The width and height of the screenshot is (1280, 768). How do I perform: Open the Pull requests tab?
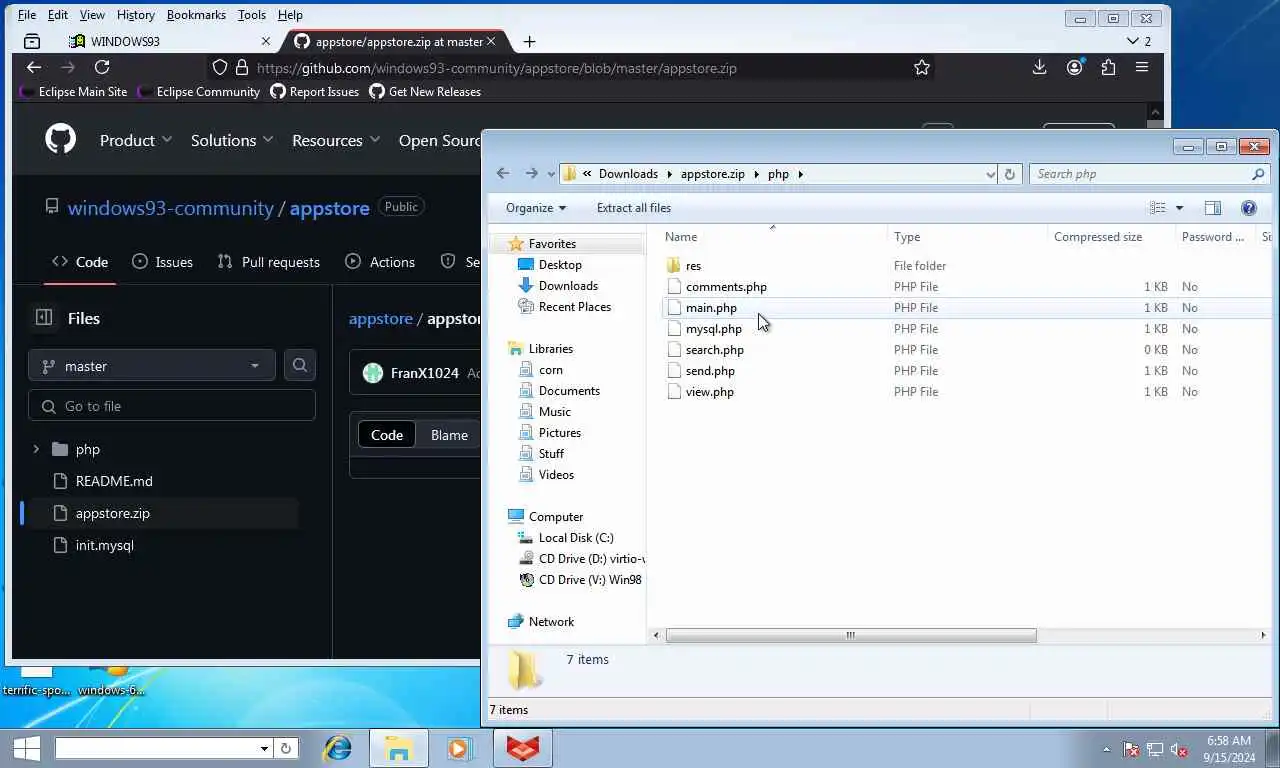(269, 262)
